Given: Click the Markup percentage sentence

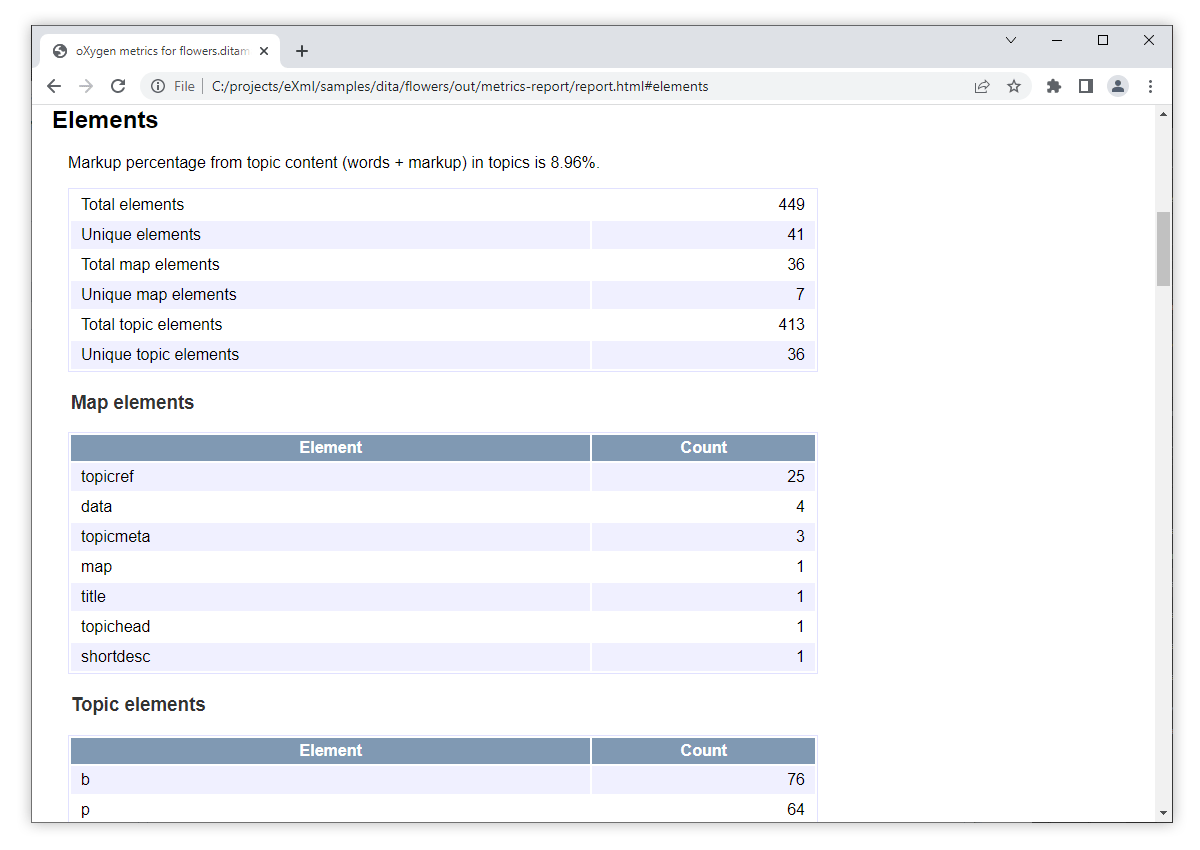Looking at the screenshot, I should [334, 163].
